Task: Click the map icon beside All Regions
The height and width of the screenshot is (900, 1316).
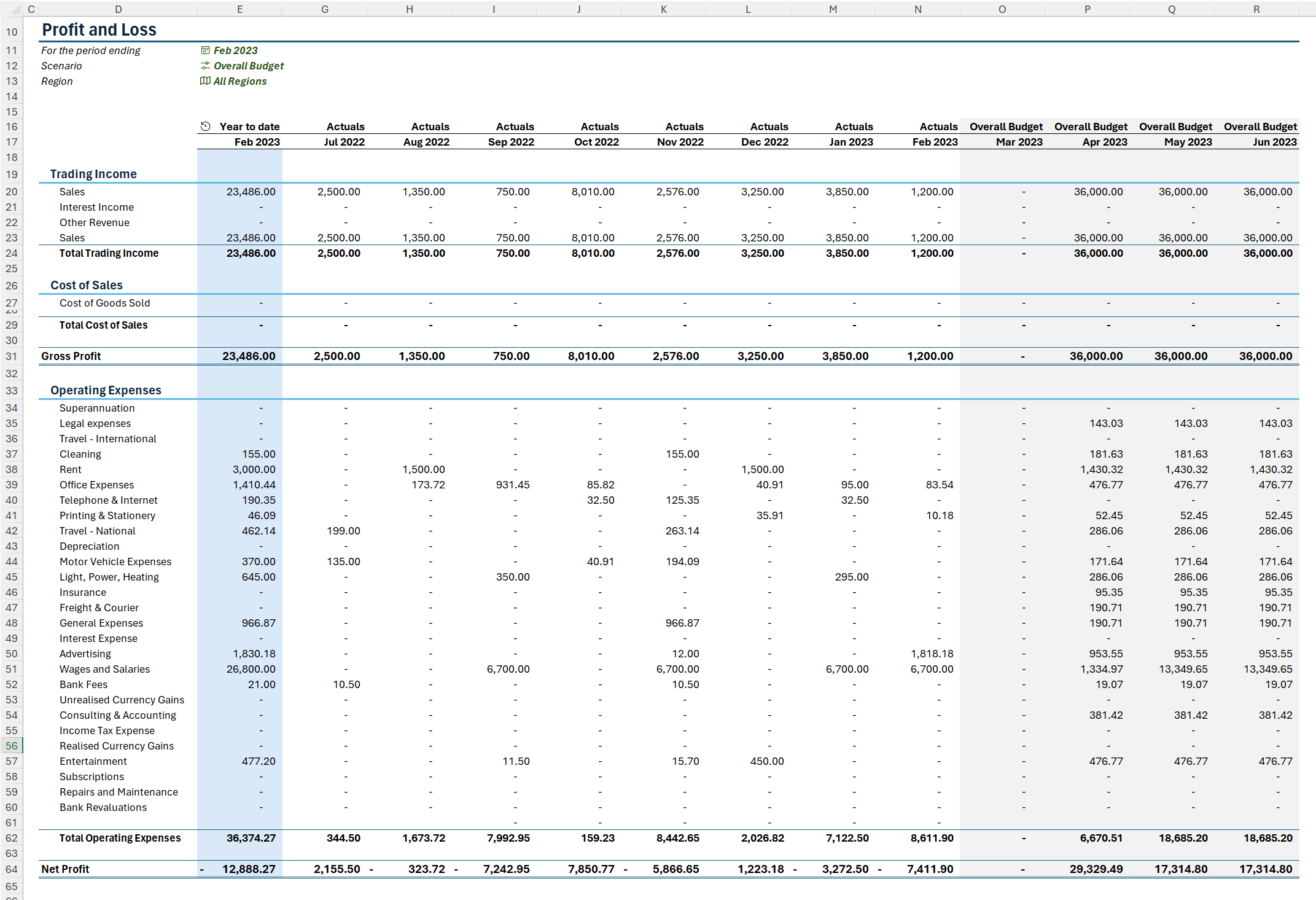Action: click(x=205, y=81)
